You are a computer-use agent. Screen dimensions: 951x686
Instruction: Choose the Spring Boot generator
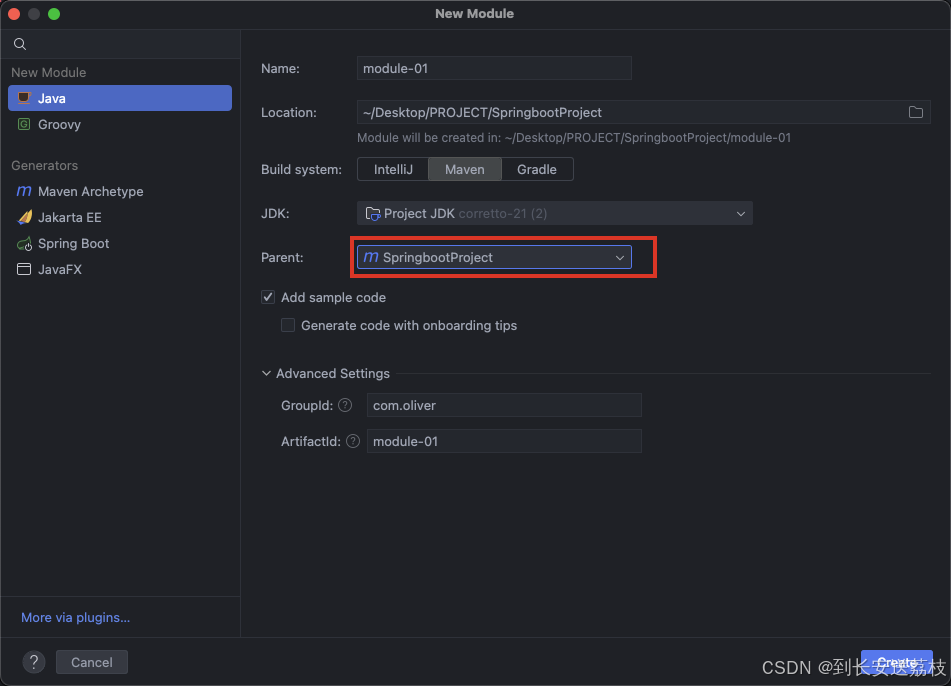pyautogui.click(x=120, y=243)
